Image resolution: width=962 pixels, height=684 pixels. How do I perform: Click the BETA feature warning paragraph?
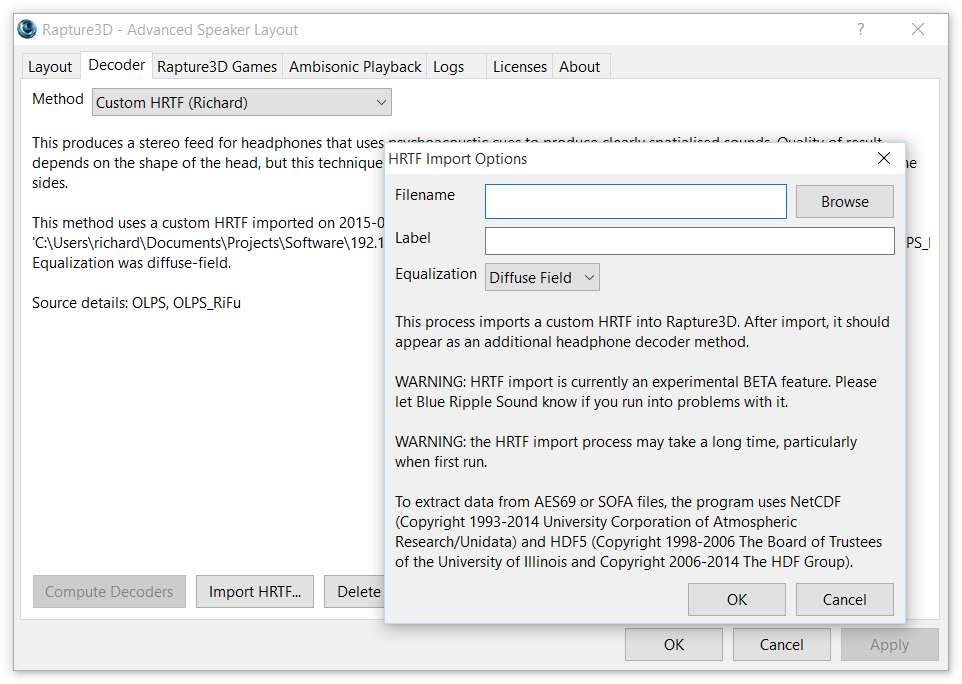tap(636, 391)
